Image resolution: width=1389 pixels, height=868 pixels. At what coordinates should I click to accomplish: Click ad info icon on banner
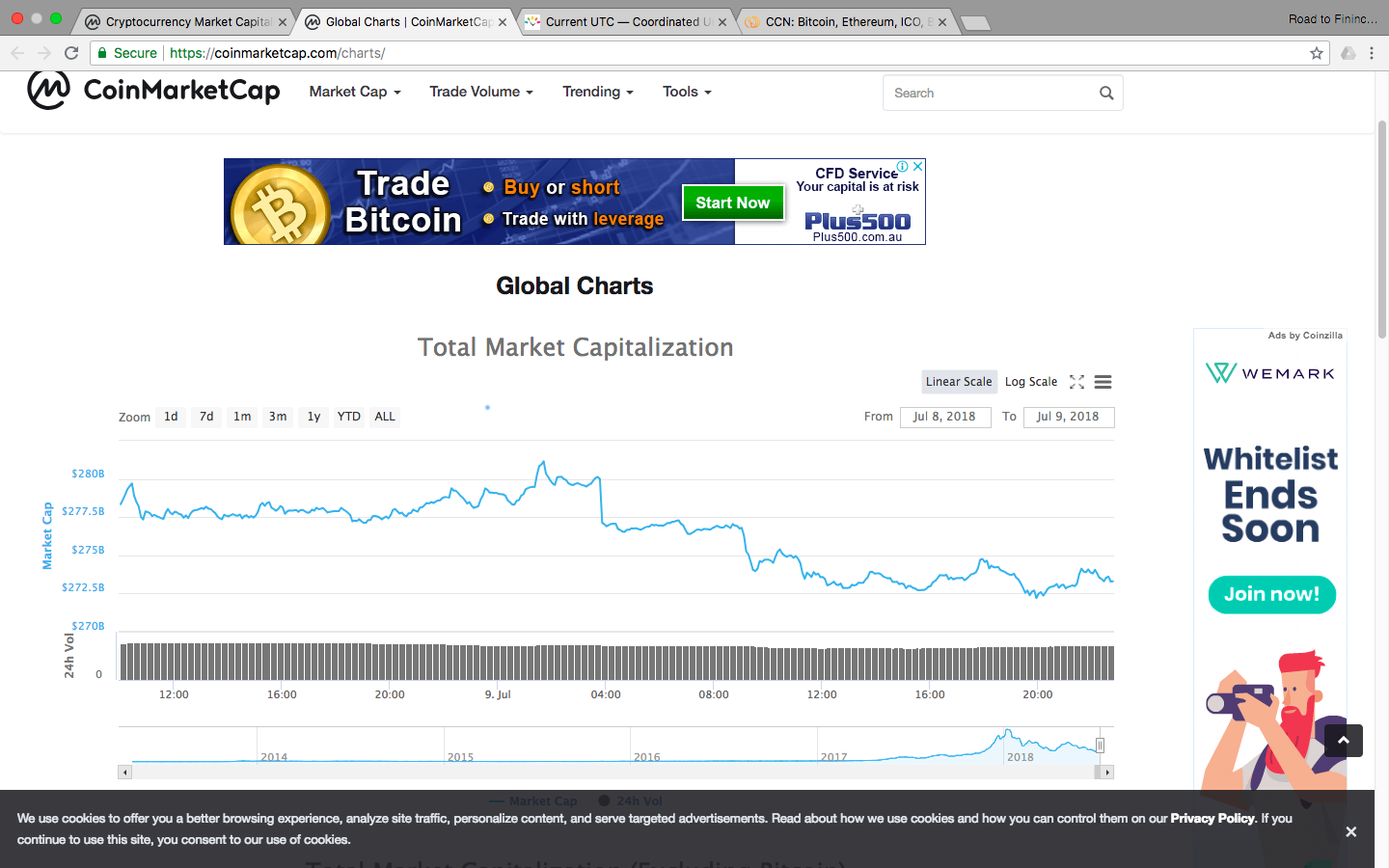coord(904,166)
